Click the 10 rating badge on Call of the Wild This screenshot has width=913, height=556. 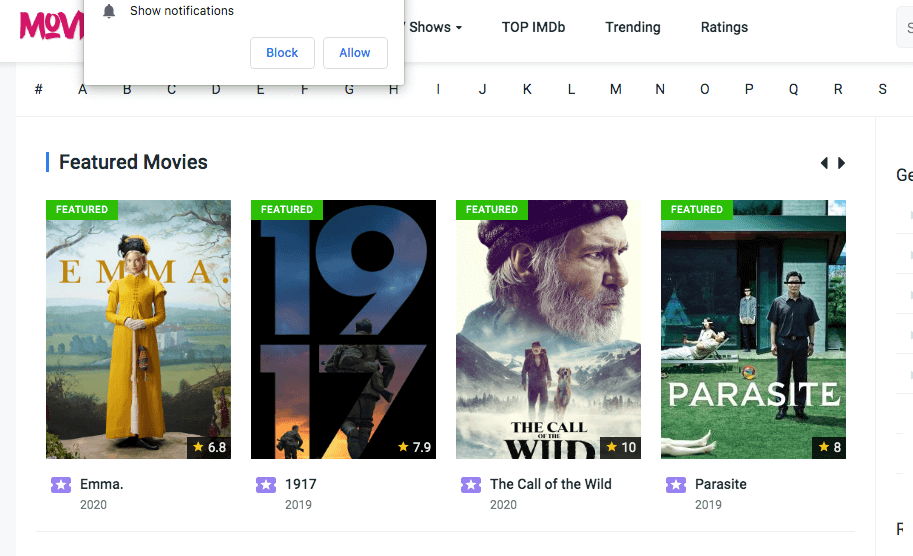(621, 447)
